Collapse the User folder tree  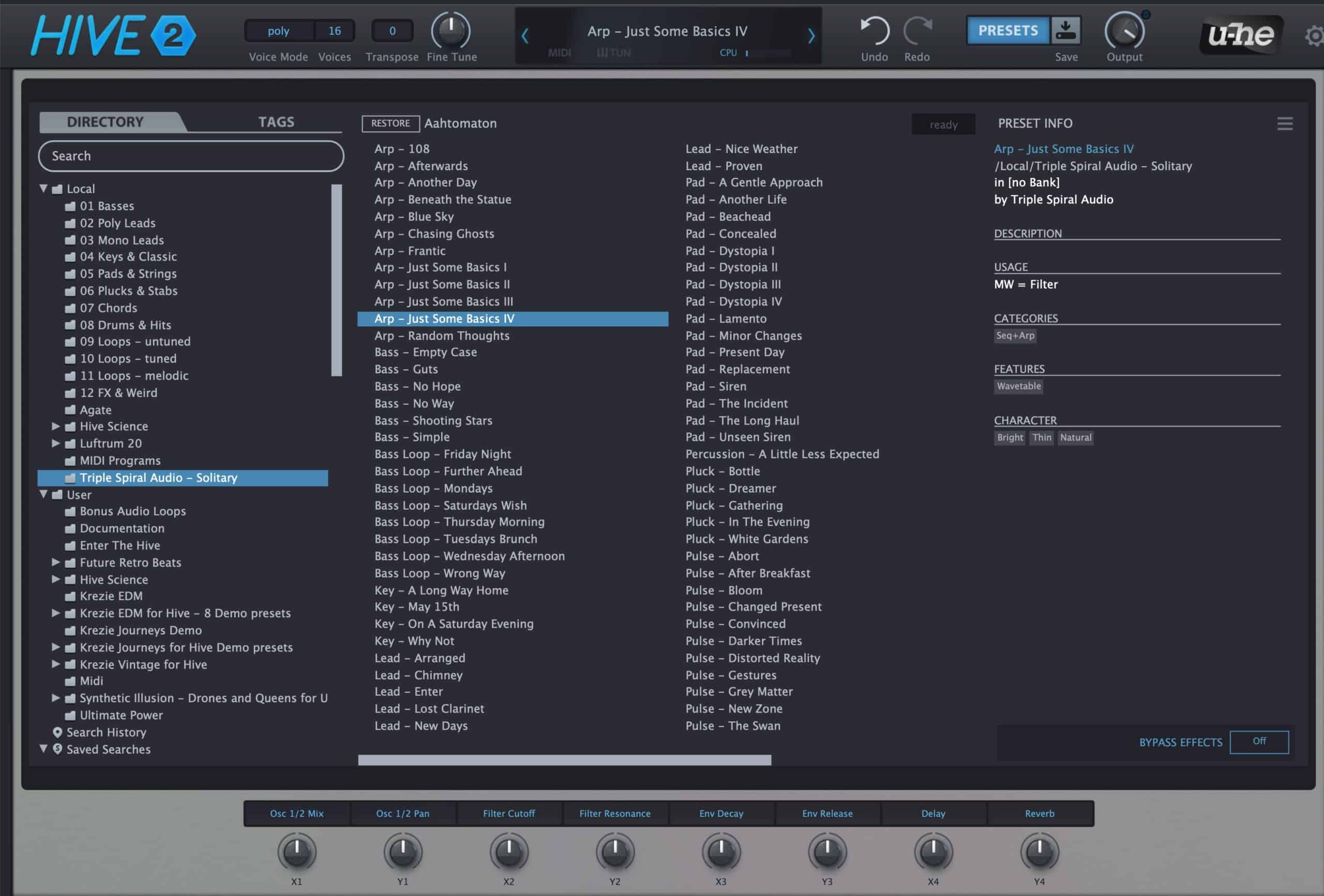[43, 494]
